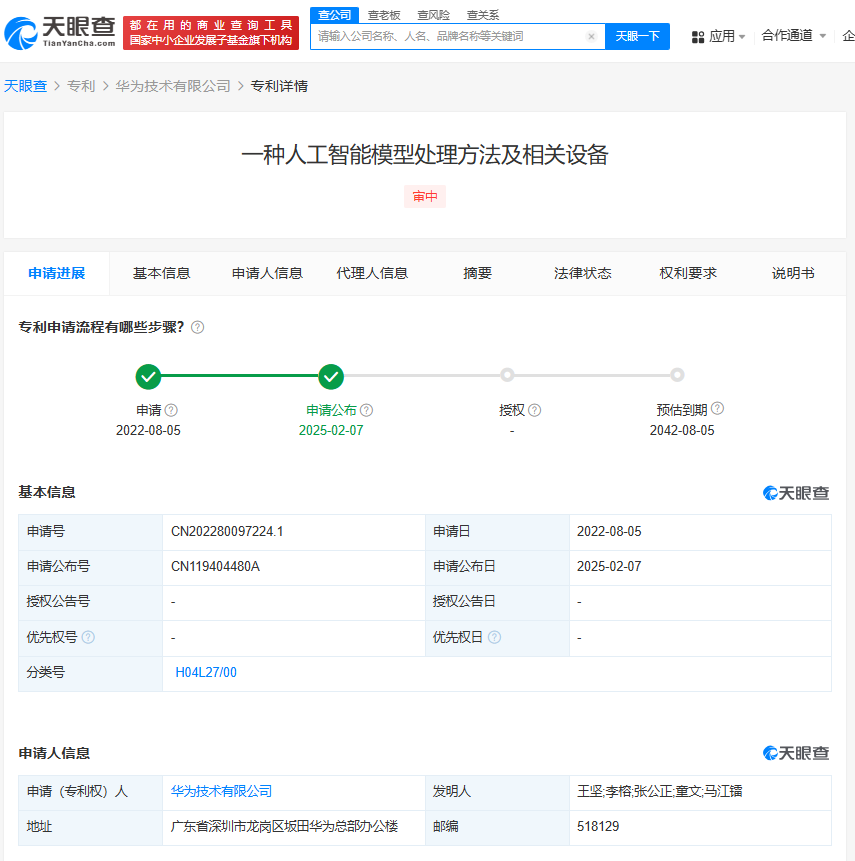855x861 pixels.
Task: Clear the search box with the × icon
Action: (x=590, y=36)
